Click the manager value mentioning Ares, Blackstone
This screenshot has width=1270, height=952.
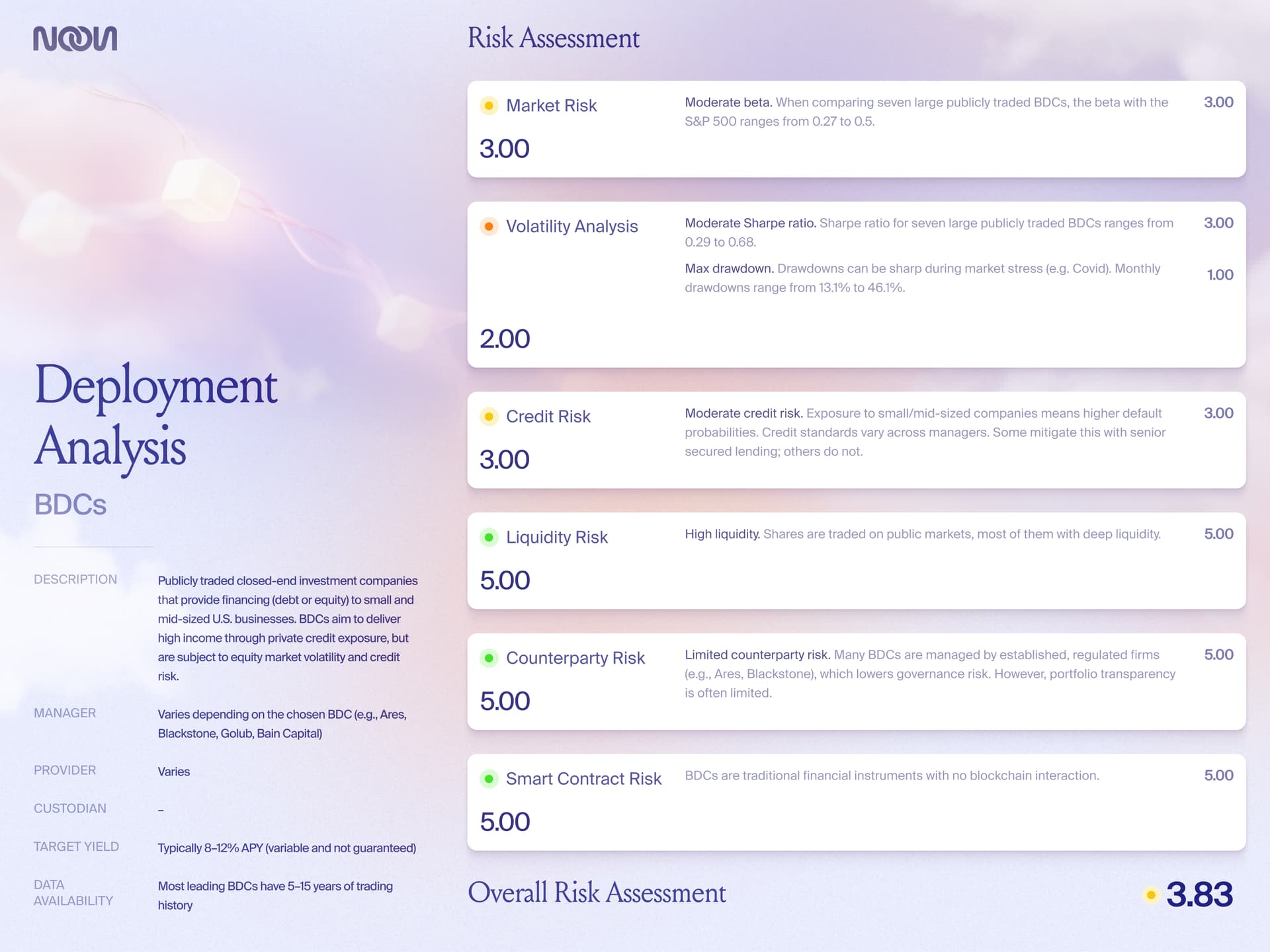(282, 724)
